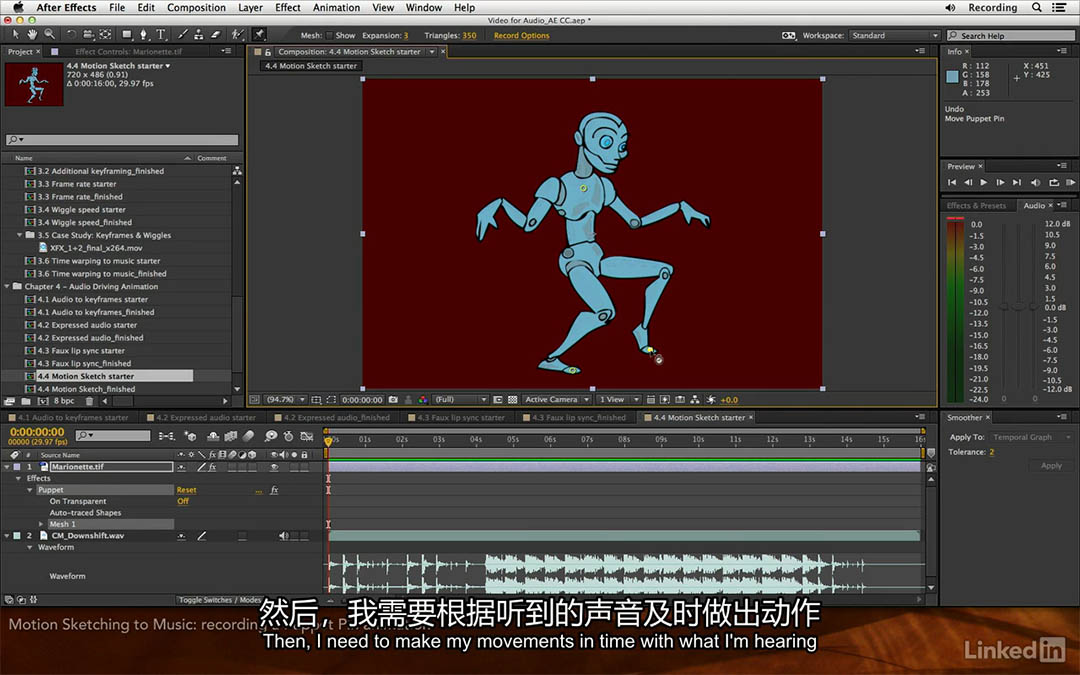Click Toggle Switches / Modes button
The image size is (1080, 675).
[x=220, y=600]
